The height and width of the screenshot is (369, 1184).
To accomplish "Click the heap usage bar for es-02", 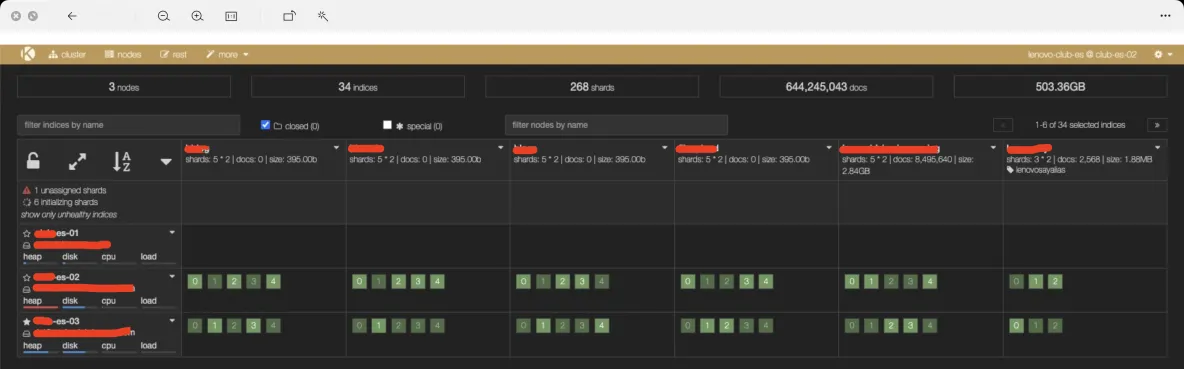I will pos(41,308).
